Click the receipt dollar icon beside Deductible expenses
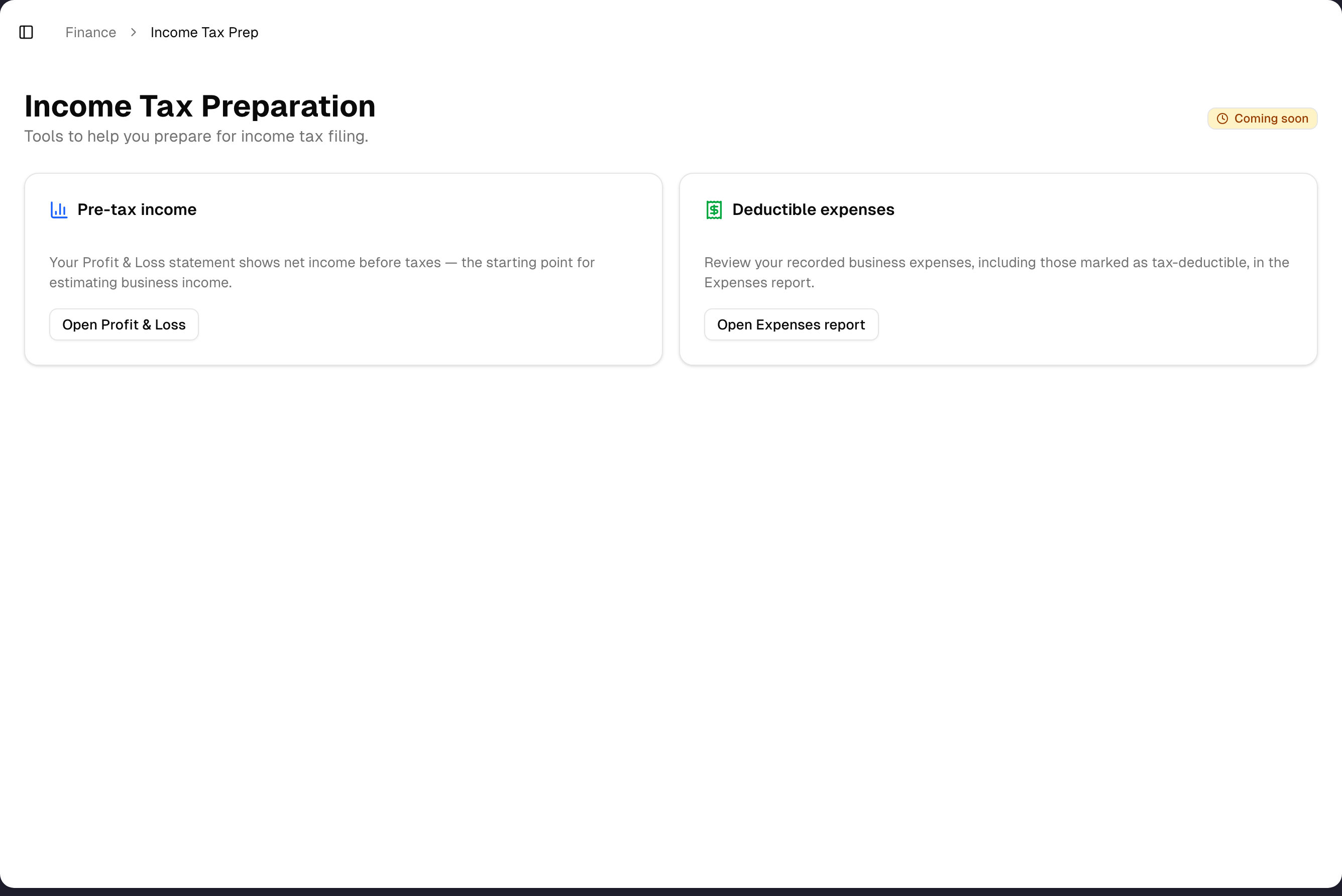Screen dimensions: 1342x896 (714, 210)
